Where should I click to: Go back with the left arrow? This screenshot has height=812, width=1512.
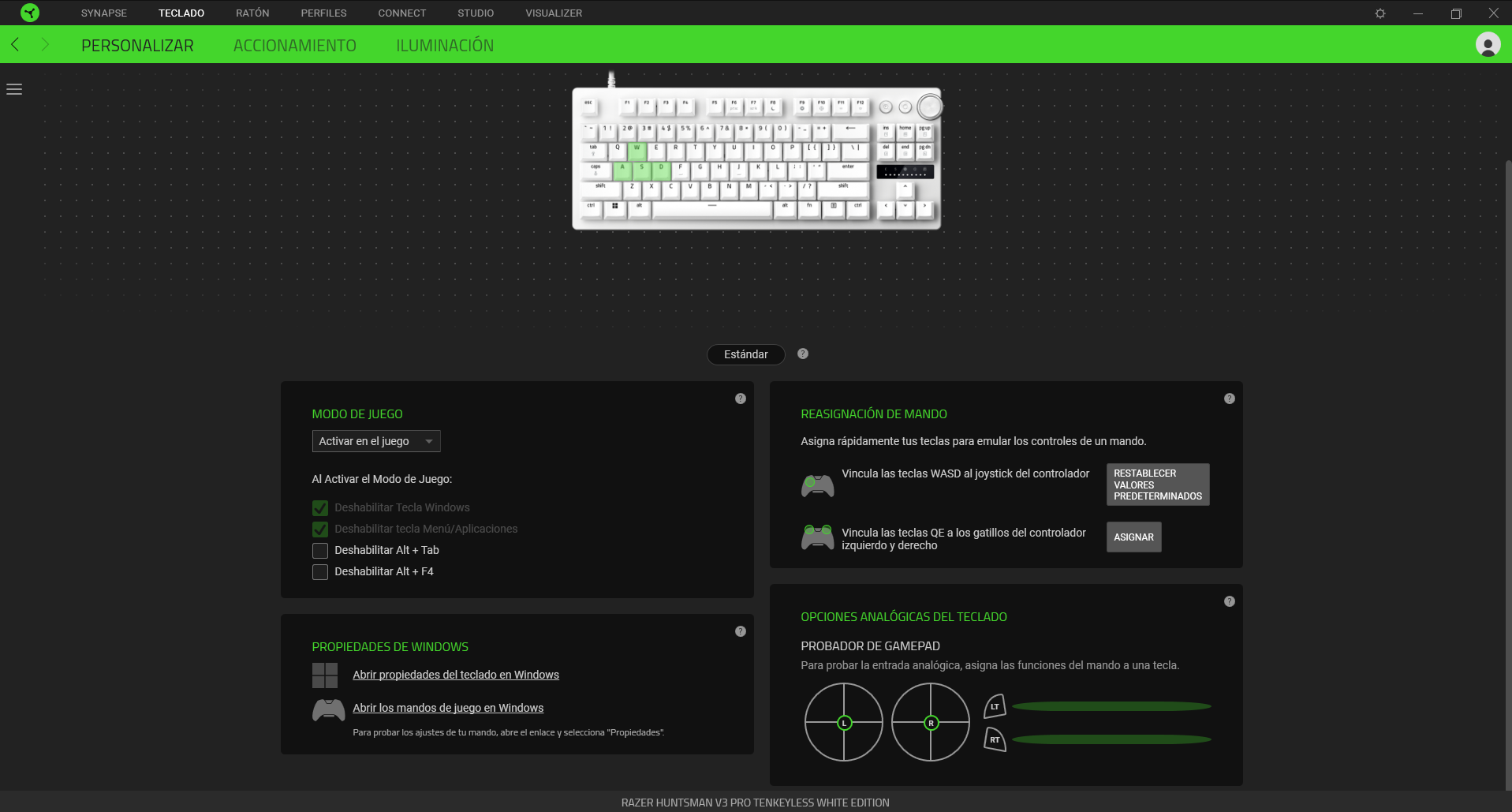pos(15,45)
